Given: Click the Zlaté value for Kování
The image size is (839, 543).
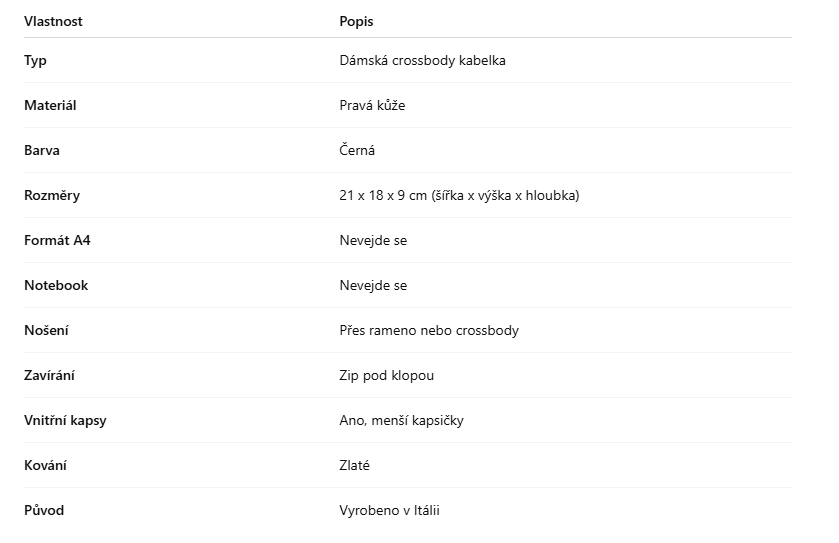Looking at the screenshot, I should click(355, 465).
